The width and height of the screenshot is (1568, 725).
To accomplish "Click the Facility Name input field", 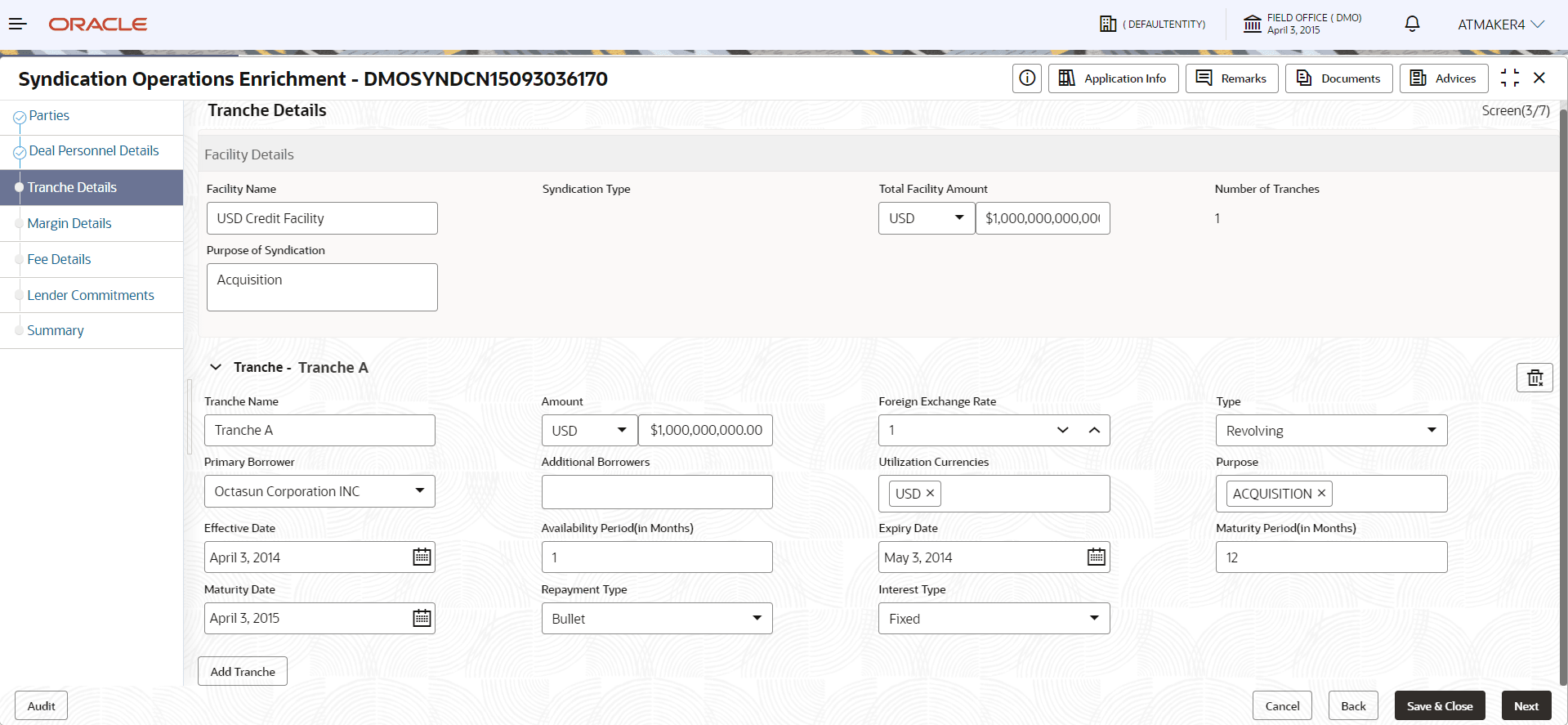I will 322,218.
